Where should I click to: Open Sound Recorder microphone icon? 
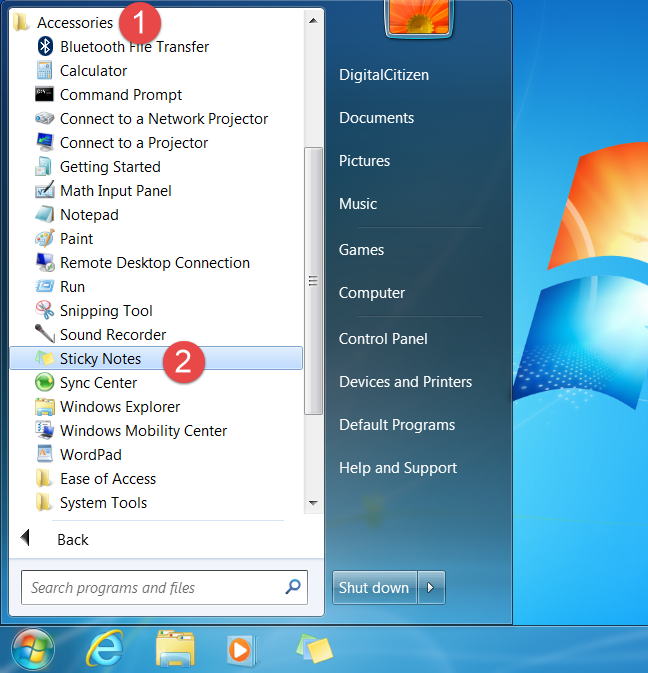tap(45, 334)
